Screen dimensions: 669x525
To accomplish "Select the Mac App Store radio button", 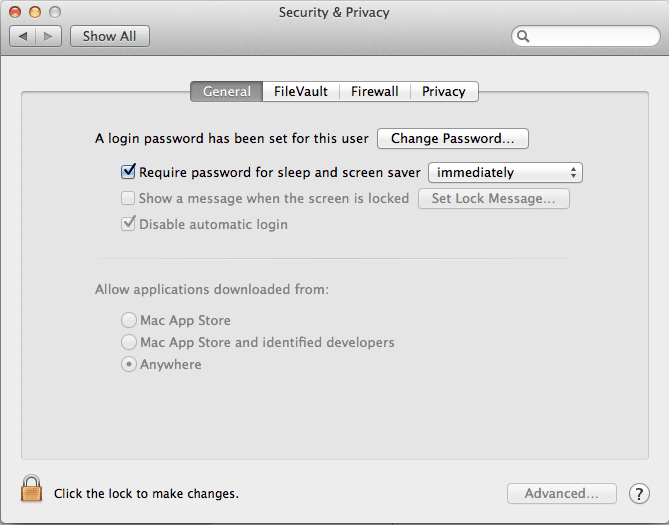I will pyautogui.click(x=129, y=320).
